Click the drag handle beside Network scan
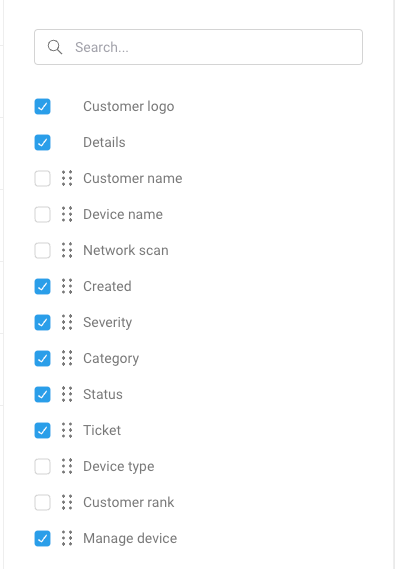Image resolution: width=395 pixels, height=569 pixels. pyautogui.click(x=67, y=250)
